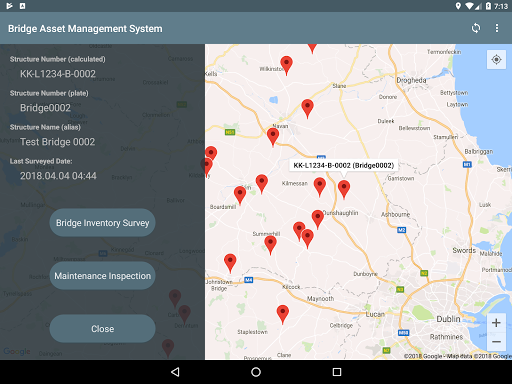
Task: Open the three-dot overflow menu
Action: (x=497, y=28)
